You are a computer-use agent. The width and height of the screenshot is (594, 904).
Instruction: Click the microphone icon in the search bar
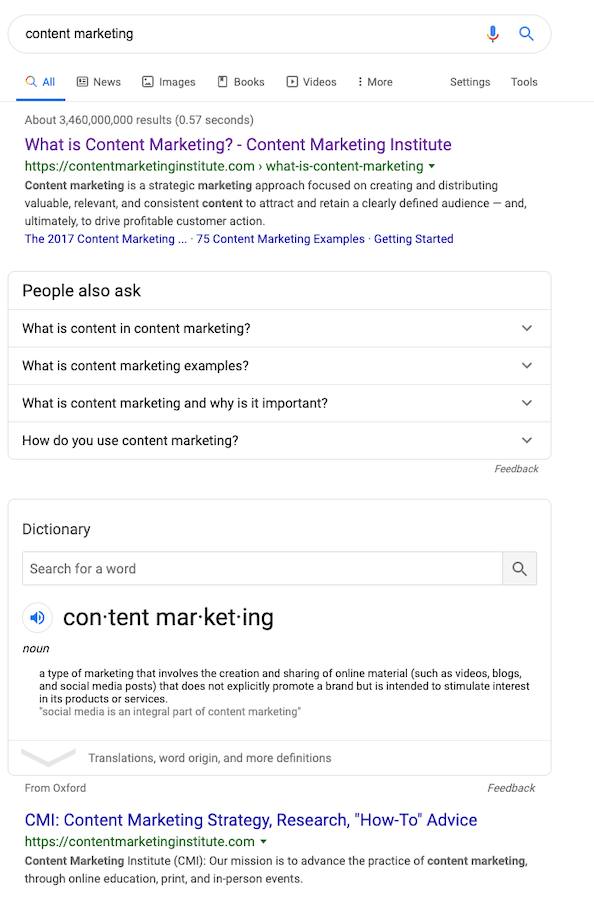pyautogui.click(x=492, y=33)
